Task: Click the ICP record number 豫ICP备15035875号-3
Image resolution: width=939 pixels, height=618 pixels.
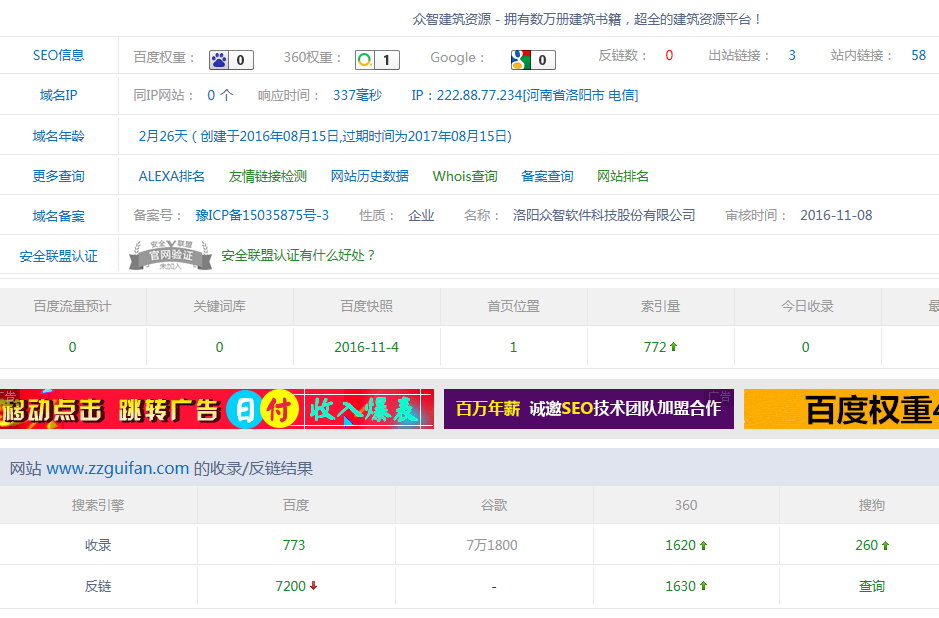Action: pos(262,216)
